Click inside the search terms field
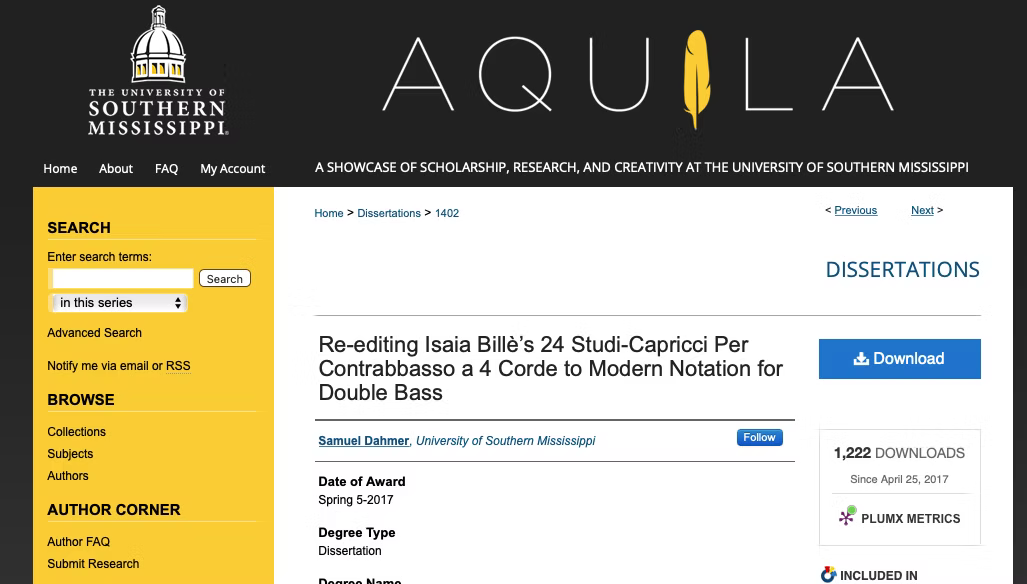Screen dimensions: 1027x584 pos(122,279)
